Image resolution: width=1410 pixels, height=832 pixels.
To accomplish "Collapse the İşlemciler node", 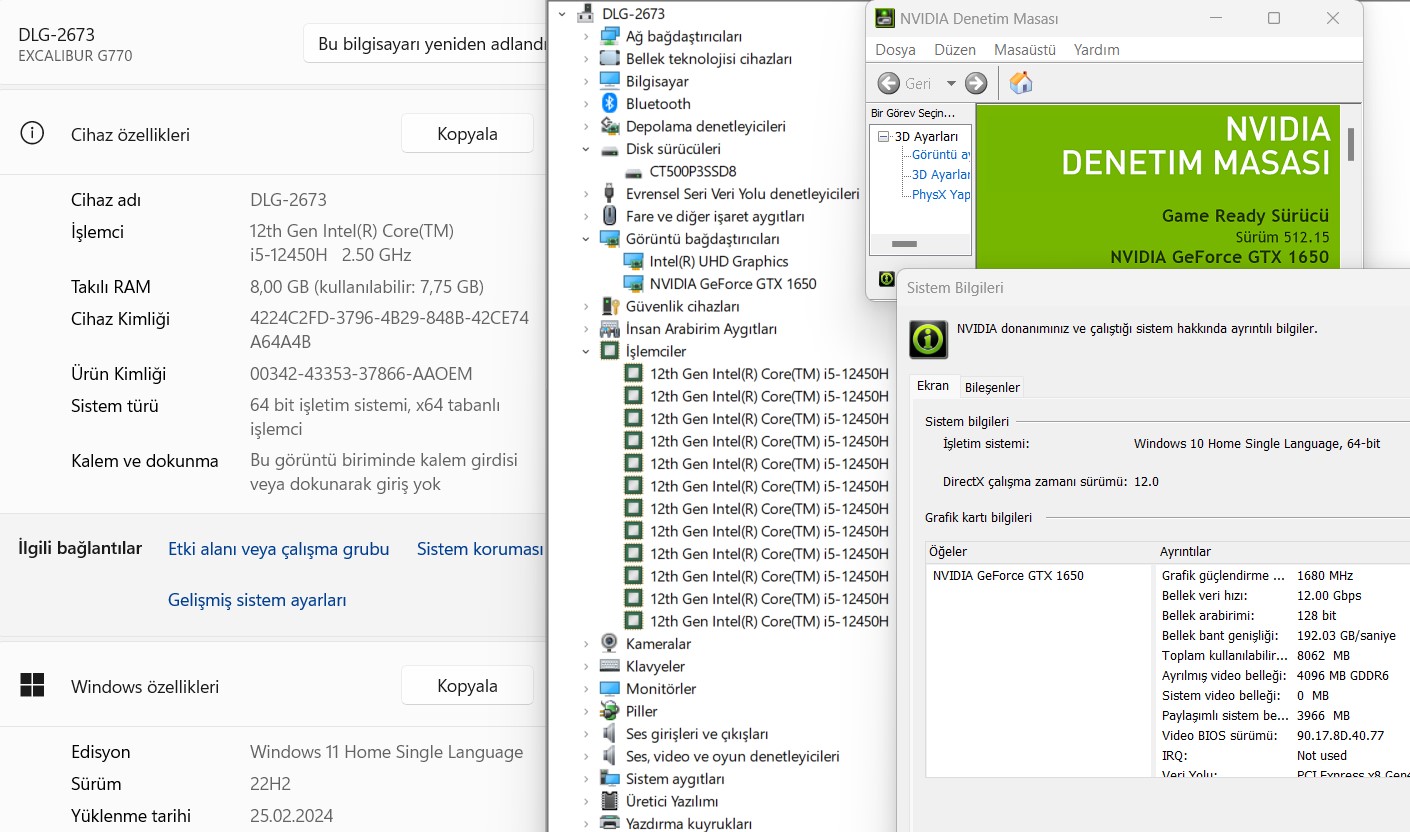I will tap(587, 351).
